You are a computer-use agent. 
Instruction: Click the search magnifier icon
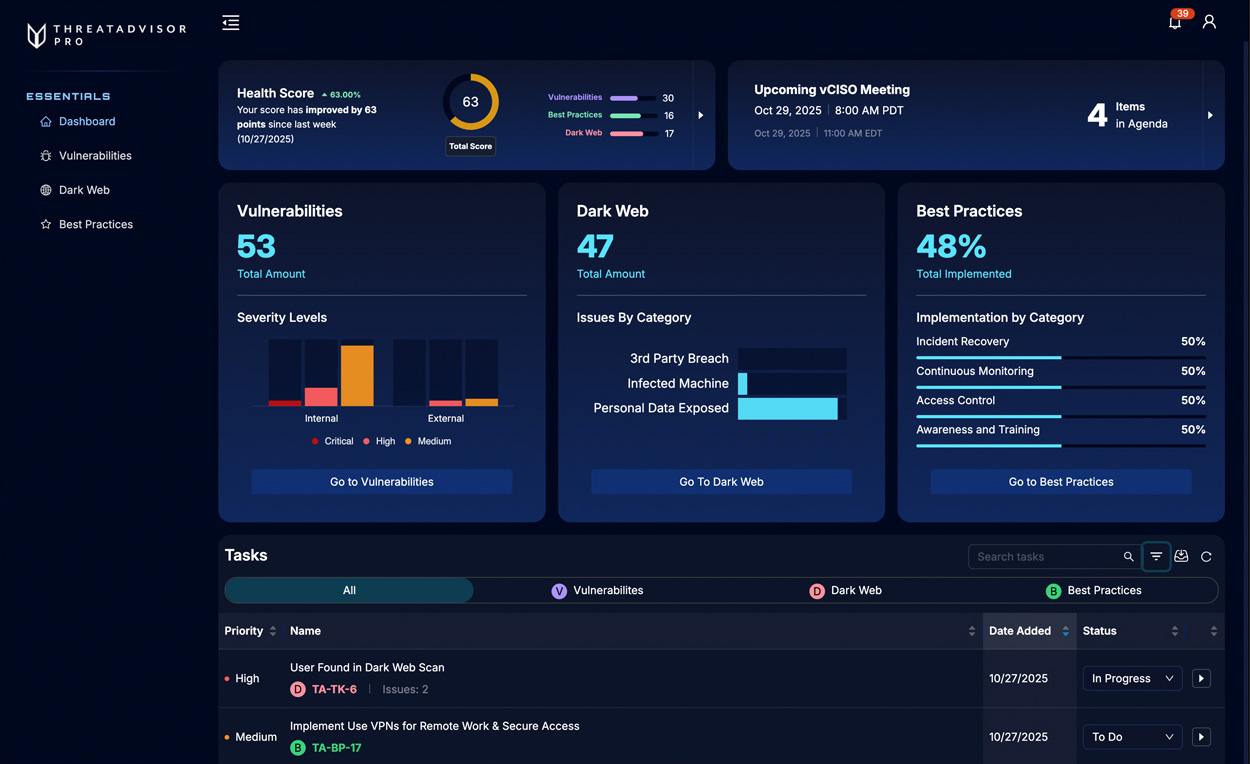1128,557
